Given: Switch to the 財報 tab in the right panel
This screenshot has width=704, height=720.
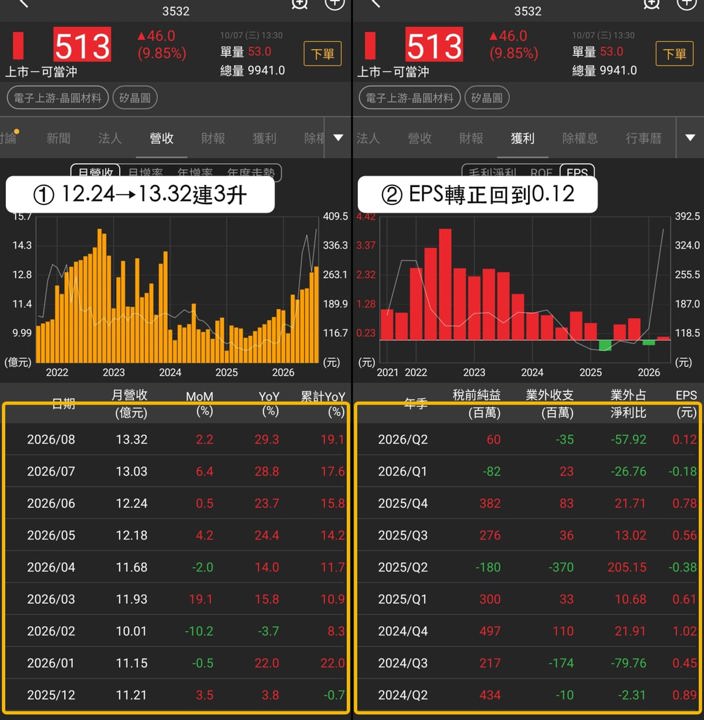Looking at the screenshot, I should [471, 138].
